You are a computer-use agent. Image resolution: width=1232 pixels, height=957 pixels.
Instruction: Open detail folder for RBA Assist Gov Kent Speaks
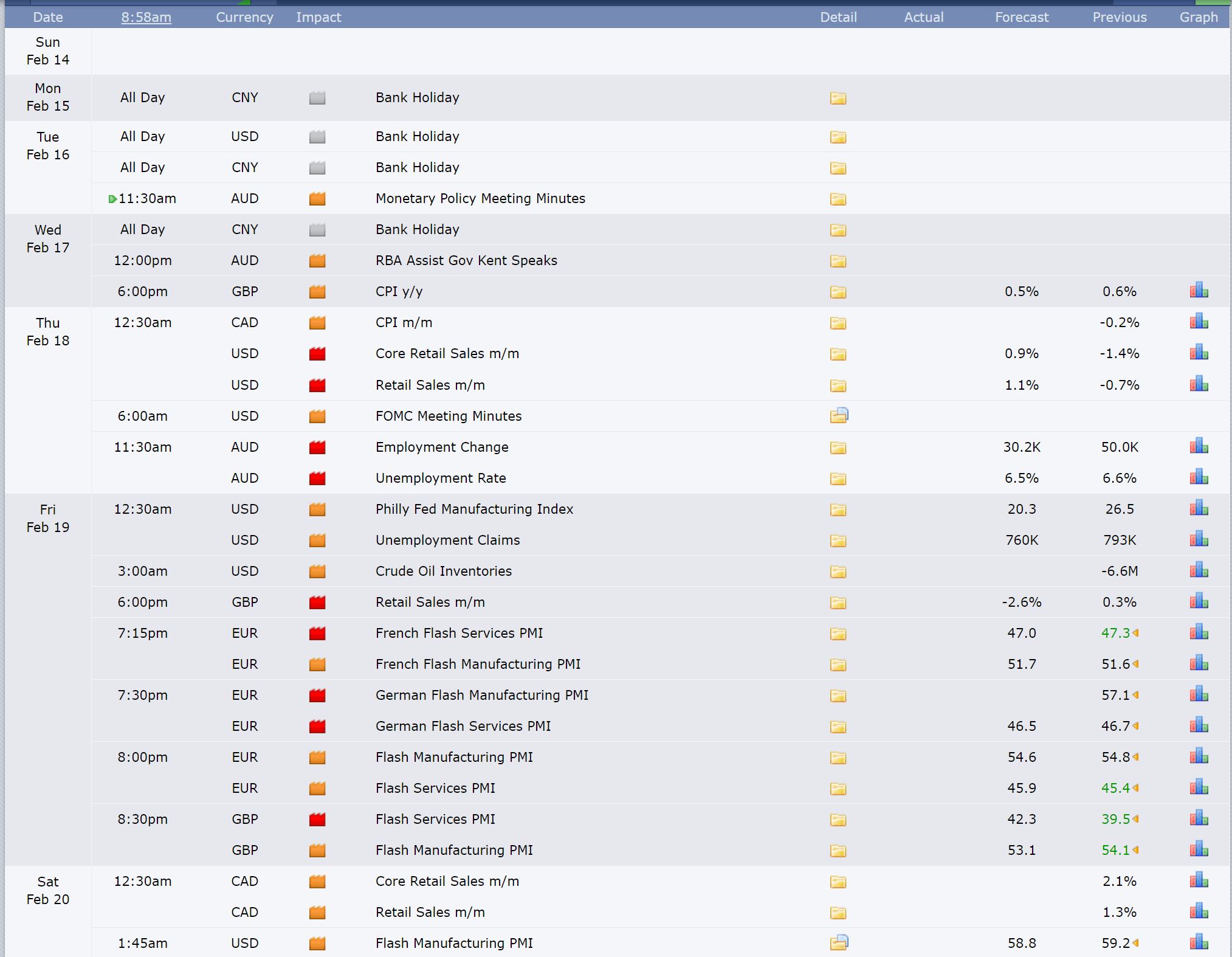pos(838,261)
